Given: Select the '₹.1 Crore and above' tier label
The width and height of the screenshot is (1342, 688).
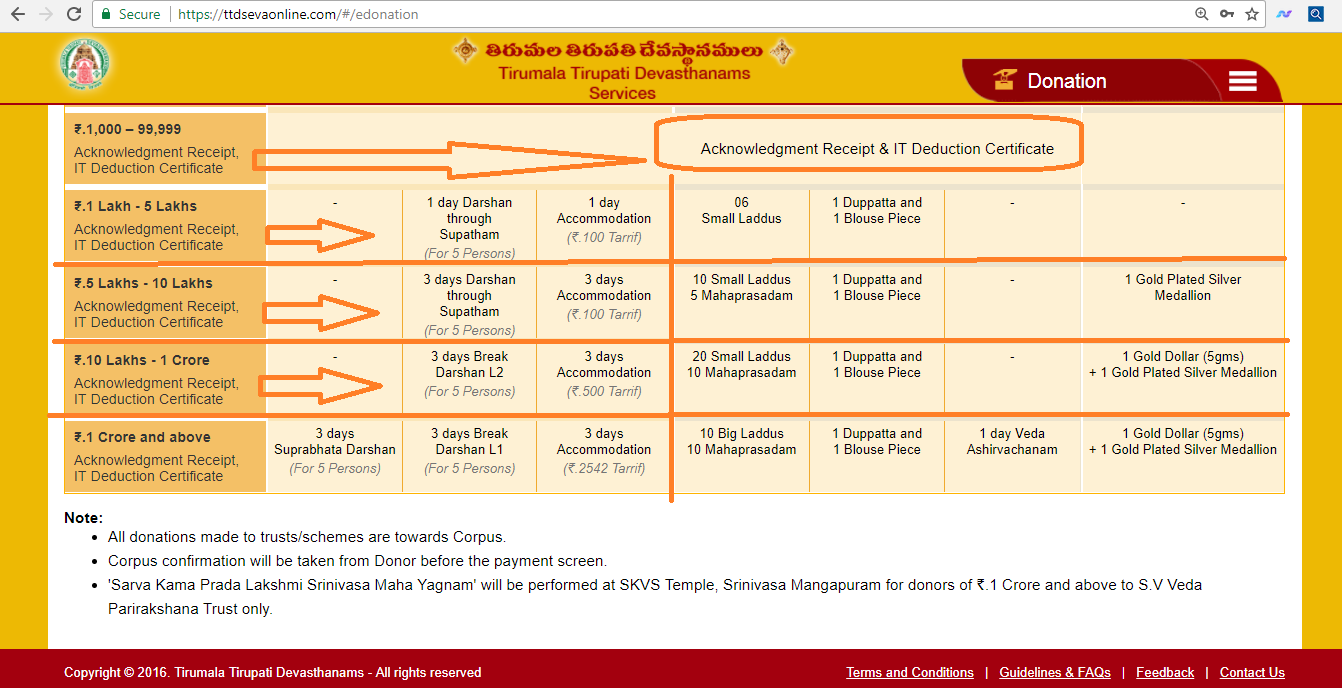Looking at the screenshot, I should (x=142, y=437).
